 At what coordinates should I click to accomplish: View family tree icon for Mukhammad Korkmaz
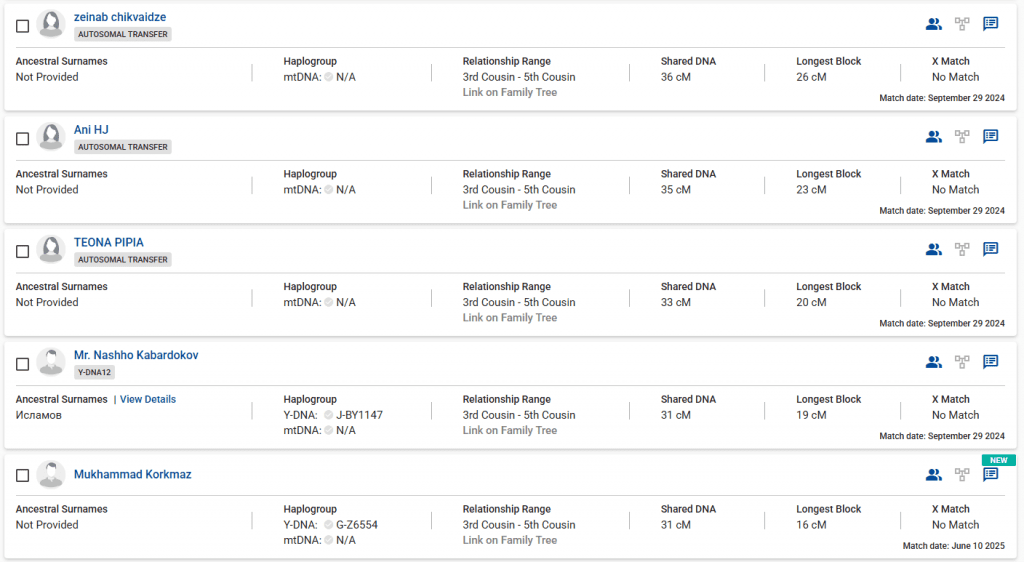(x=962, y=475)
